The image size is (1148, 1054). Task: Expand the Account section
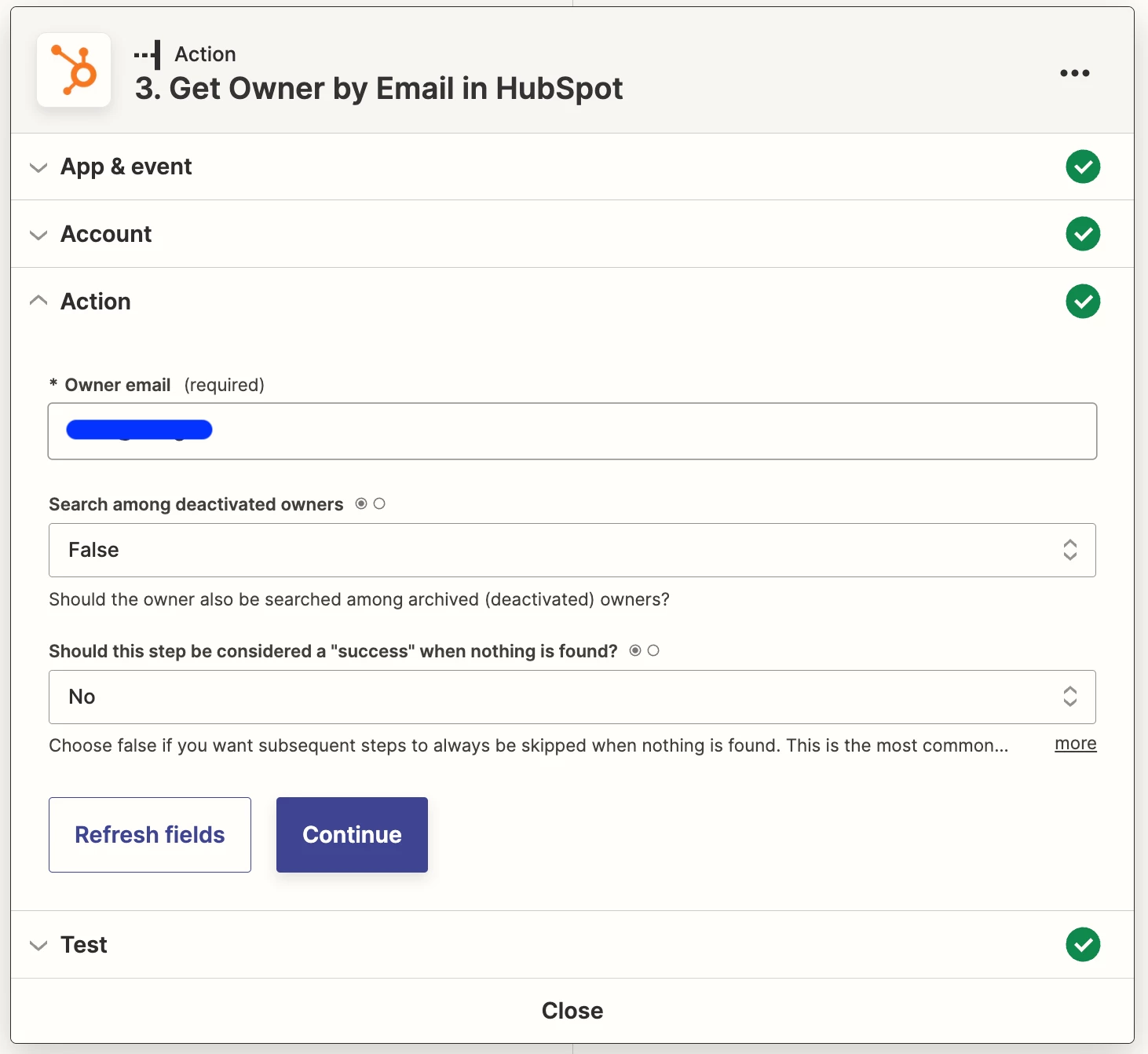click(x=572, y=234)
